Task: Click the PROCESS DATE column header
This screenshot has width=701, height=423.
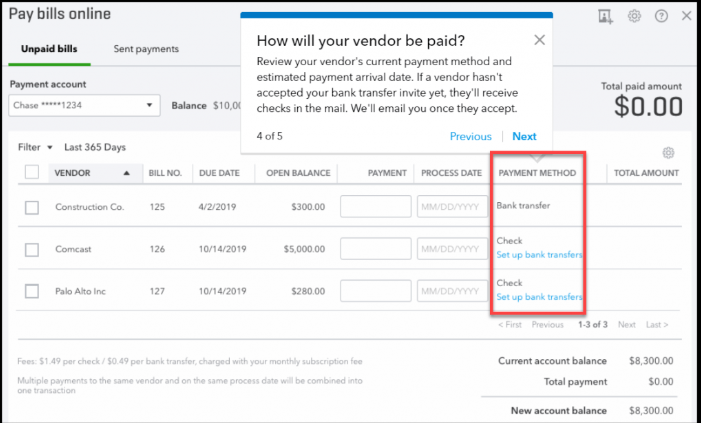Action: (452, 173)
